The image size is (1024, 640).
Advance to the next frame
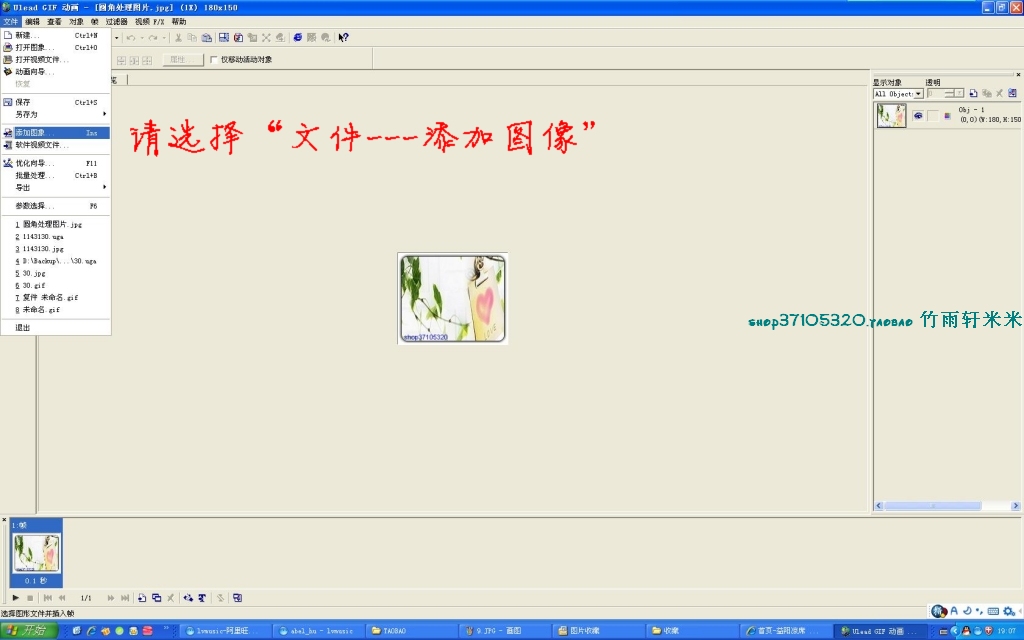pyautogui.click(x=110, y=598)
